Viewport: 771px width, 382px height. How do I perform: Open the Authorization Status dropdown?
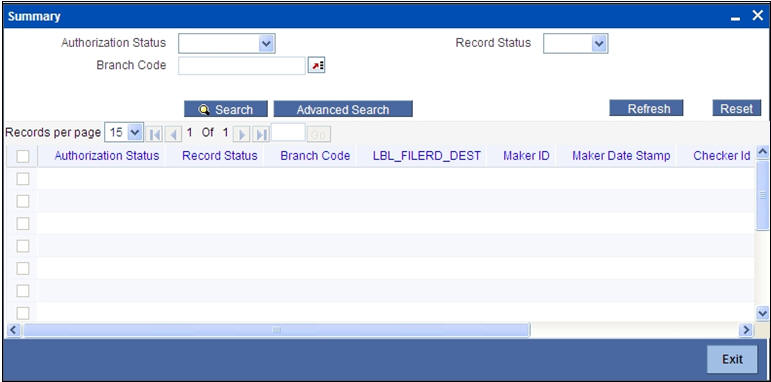(x=227, y=43)
